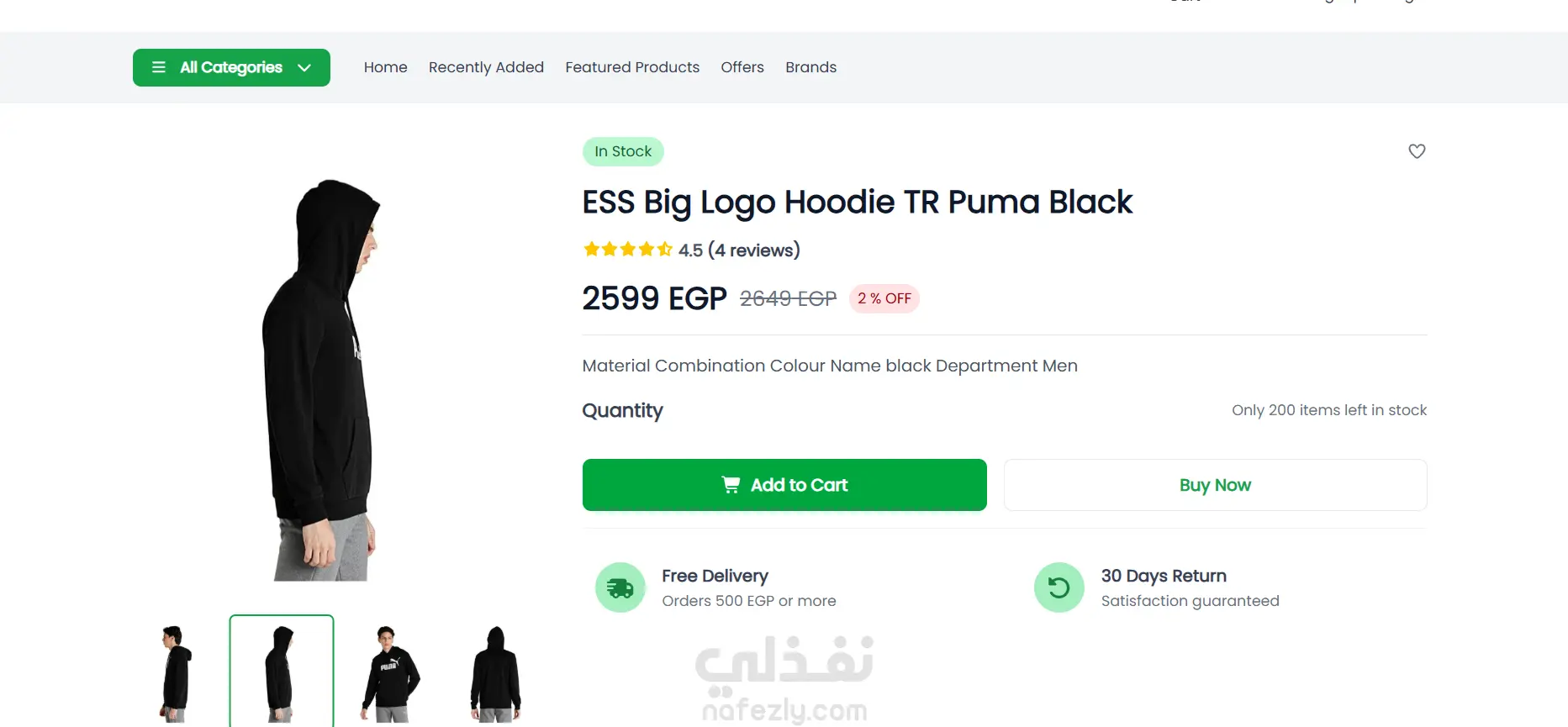Click the Add to Cart button
The height and width of the screenshot is (727, 1568).
[x=784, y=485]
